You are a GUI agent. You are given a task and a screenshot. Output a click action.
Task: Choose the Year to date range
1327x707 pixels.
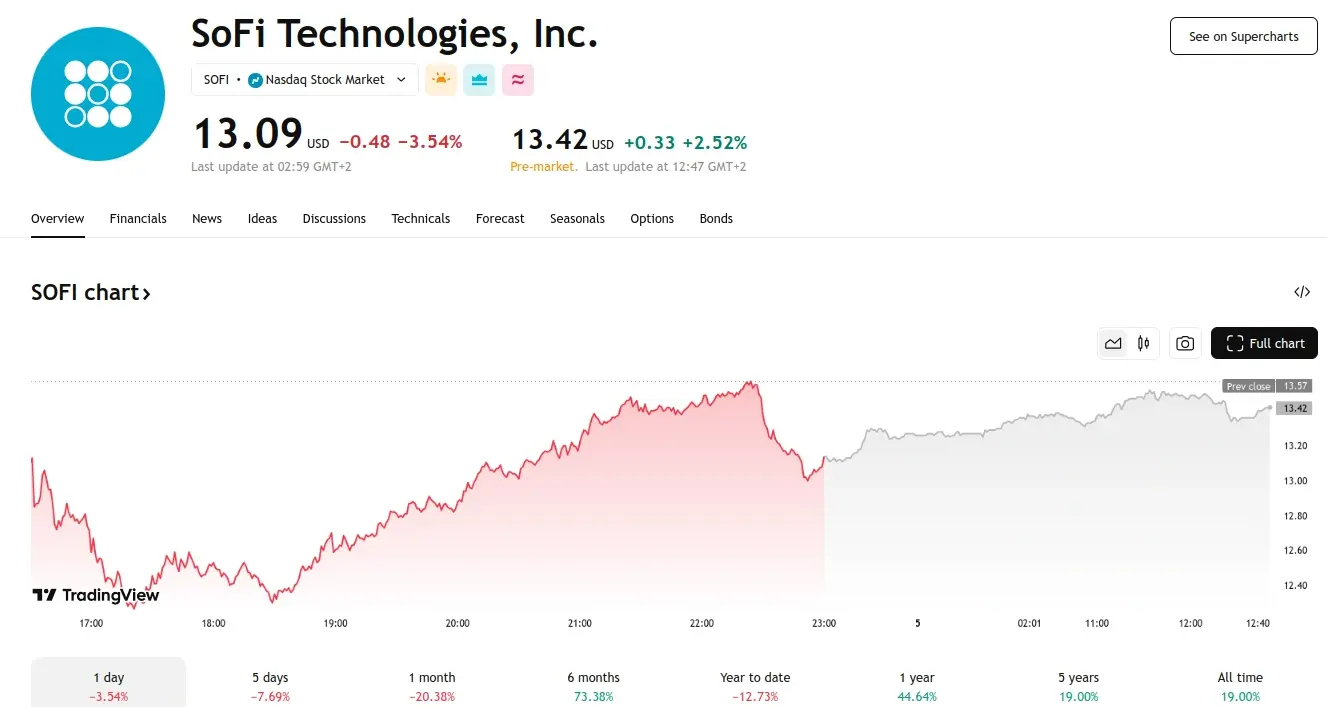[755, 685]
